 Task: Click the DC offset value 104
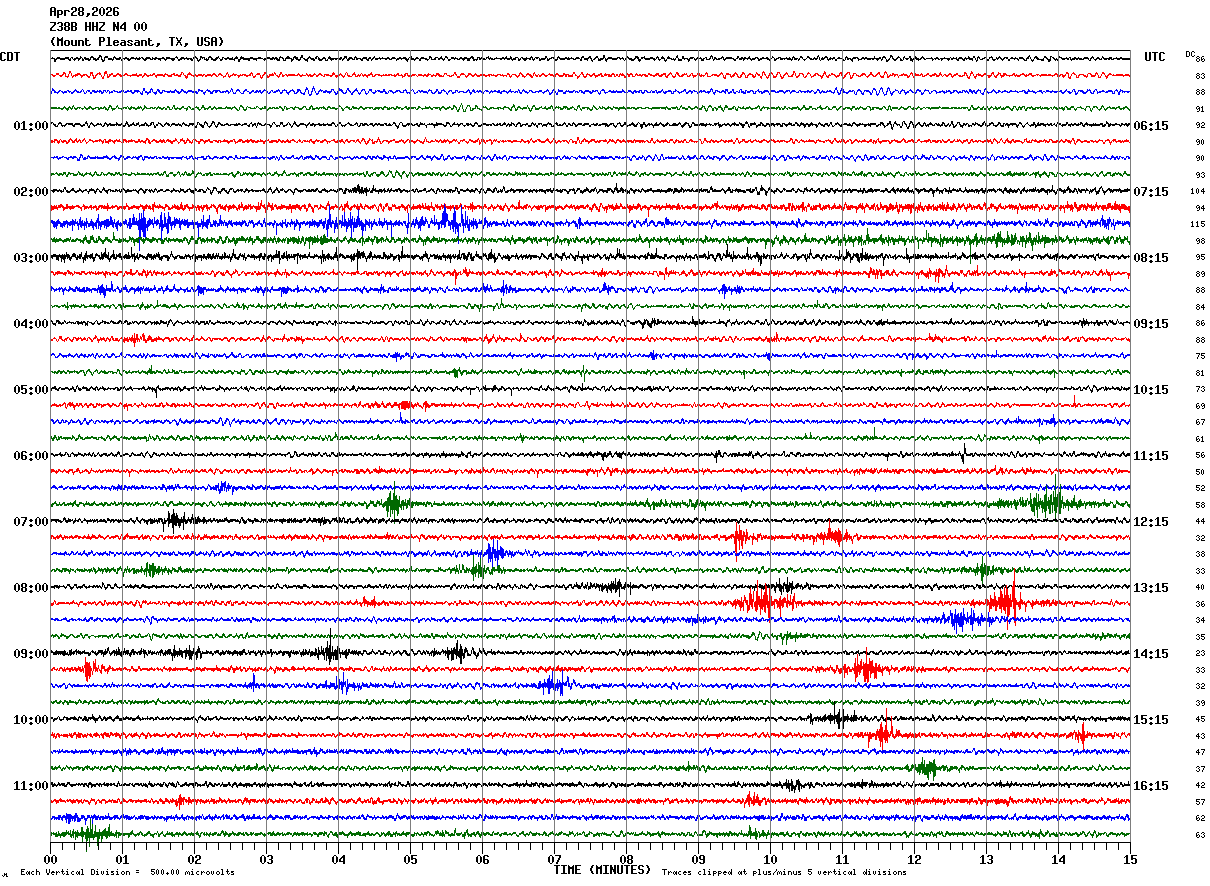click(x=1197, y=192)
